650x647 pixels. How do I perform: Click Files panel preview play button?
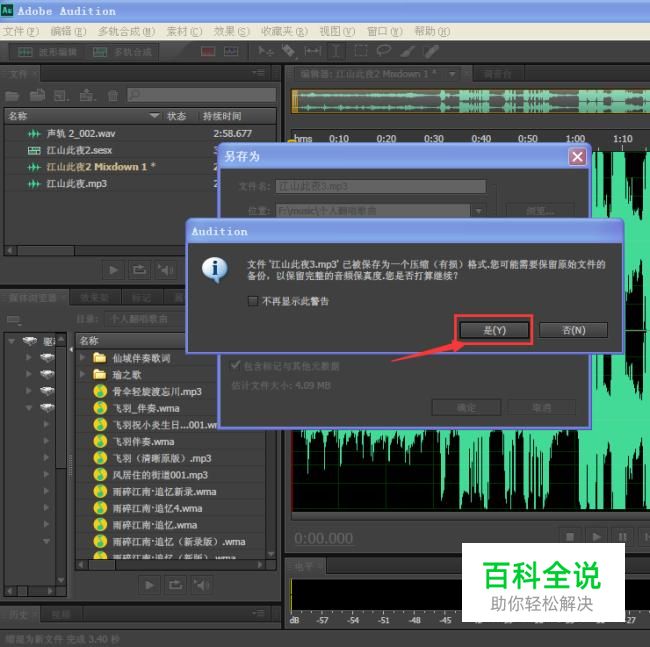(113, 270)
